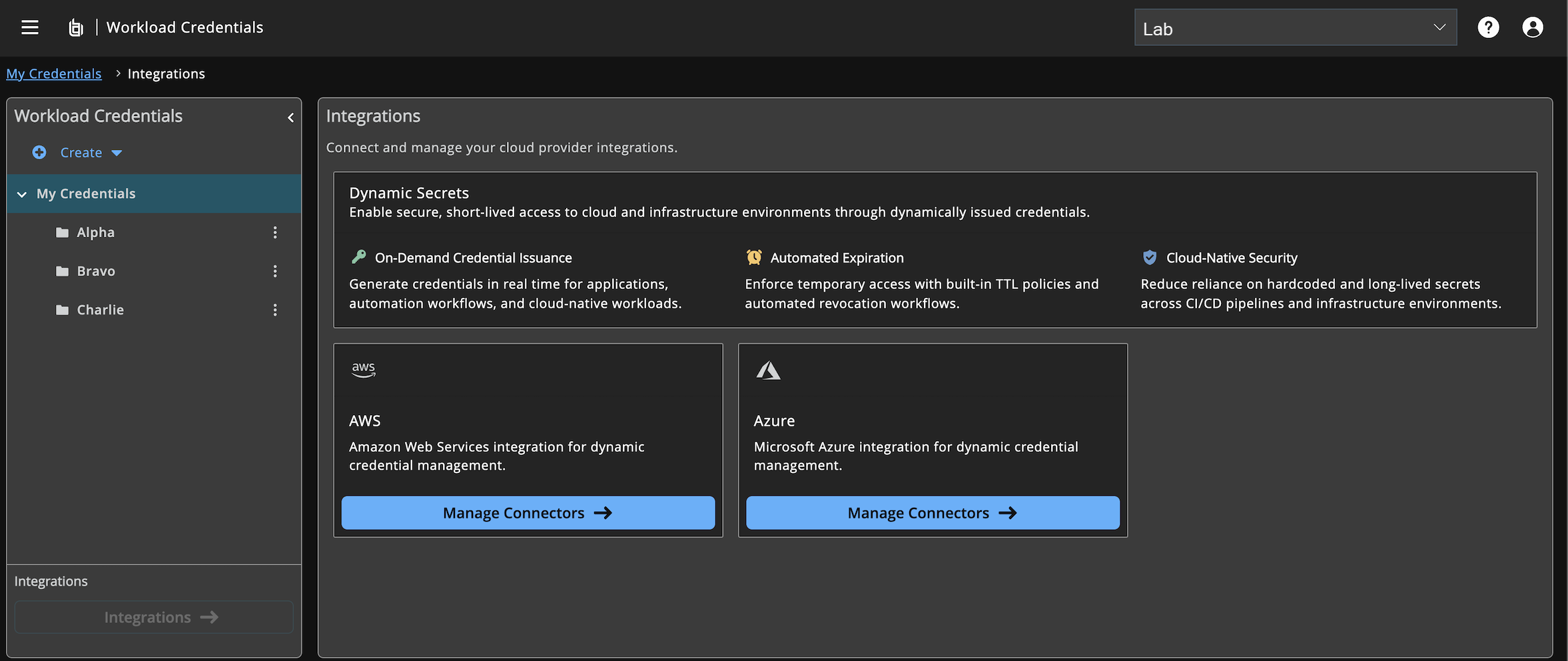Click the On-Demand Credential Issuance text

click(474, 258)
